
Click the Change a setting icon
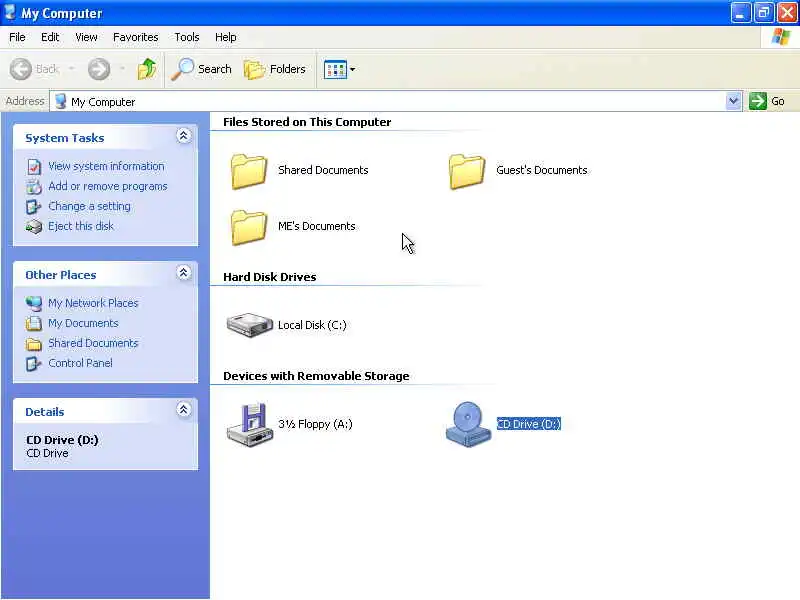pyautogui.click(x=34, y=207)
